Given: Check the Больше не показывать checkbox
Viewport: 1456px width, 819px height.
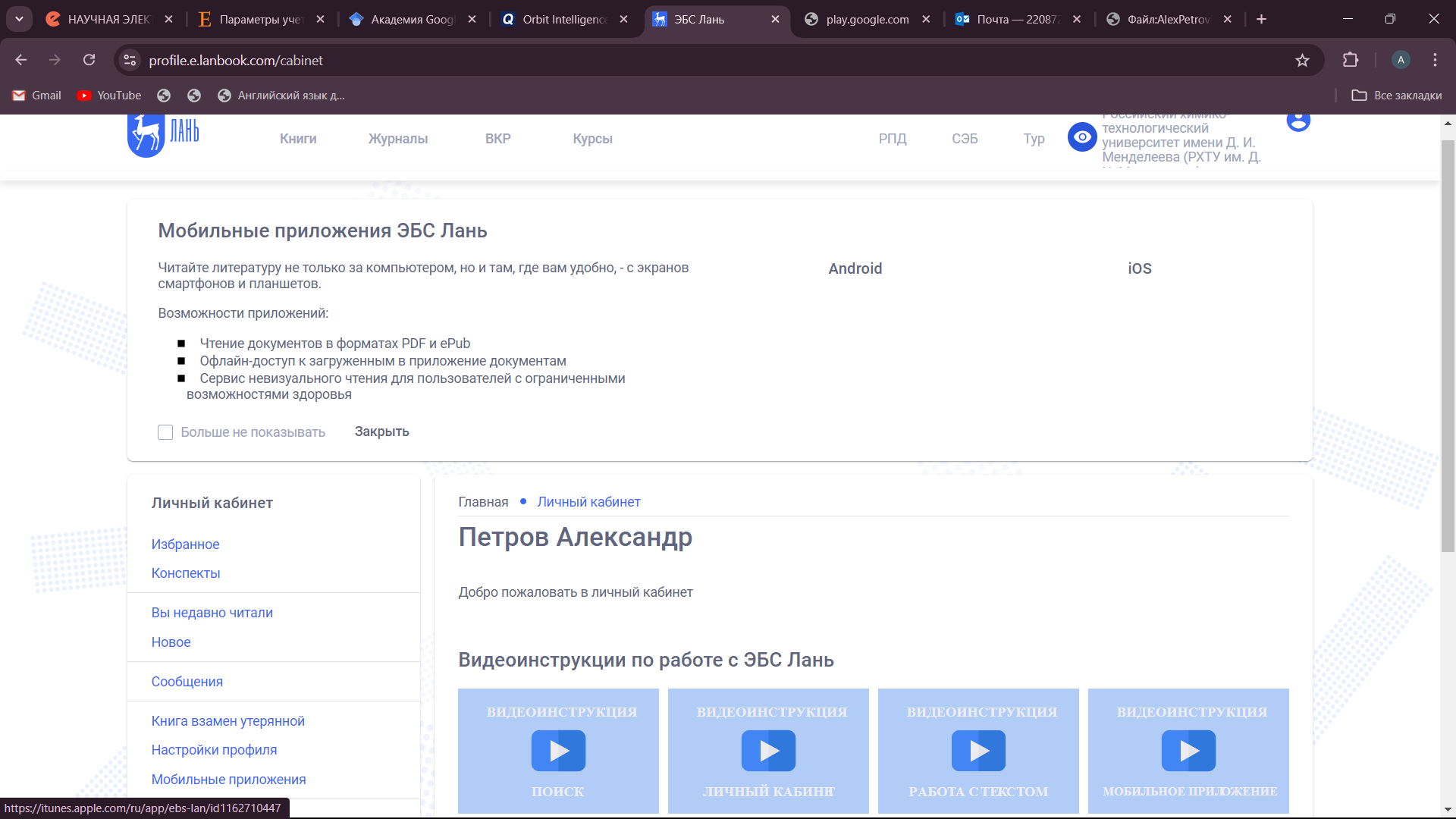Looking at the screenshot, I should tap(165, 432).
